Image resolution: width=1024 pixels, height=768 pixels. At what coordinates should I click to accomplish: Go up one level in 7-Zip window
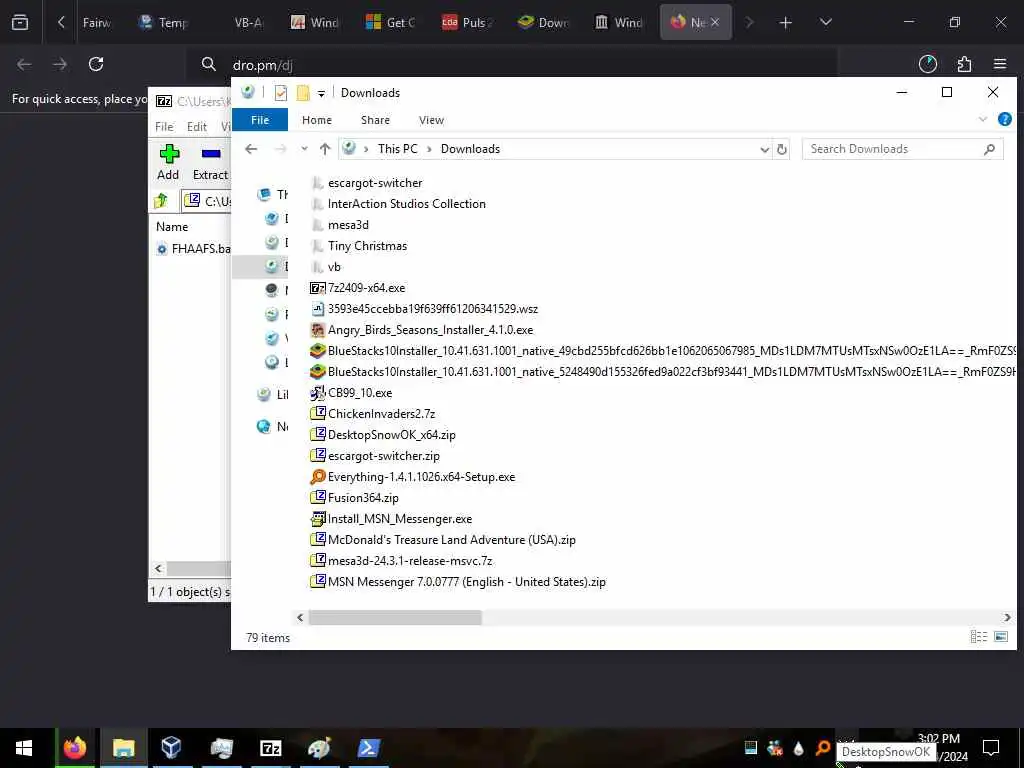(x=161, y=201)
